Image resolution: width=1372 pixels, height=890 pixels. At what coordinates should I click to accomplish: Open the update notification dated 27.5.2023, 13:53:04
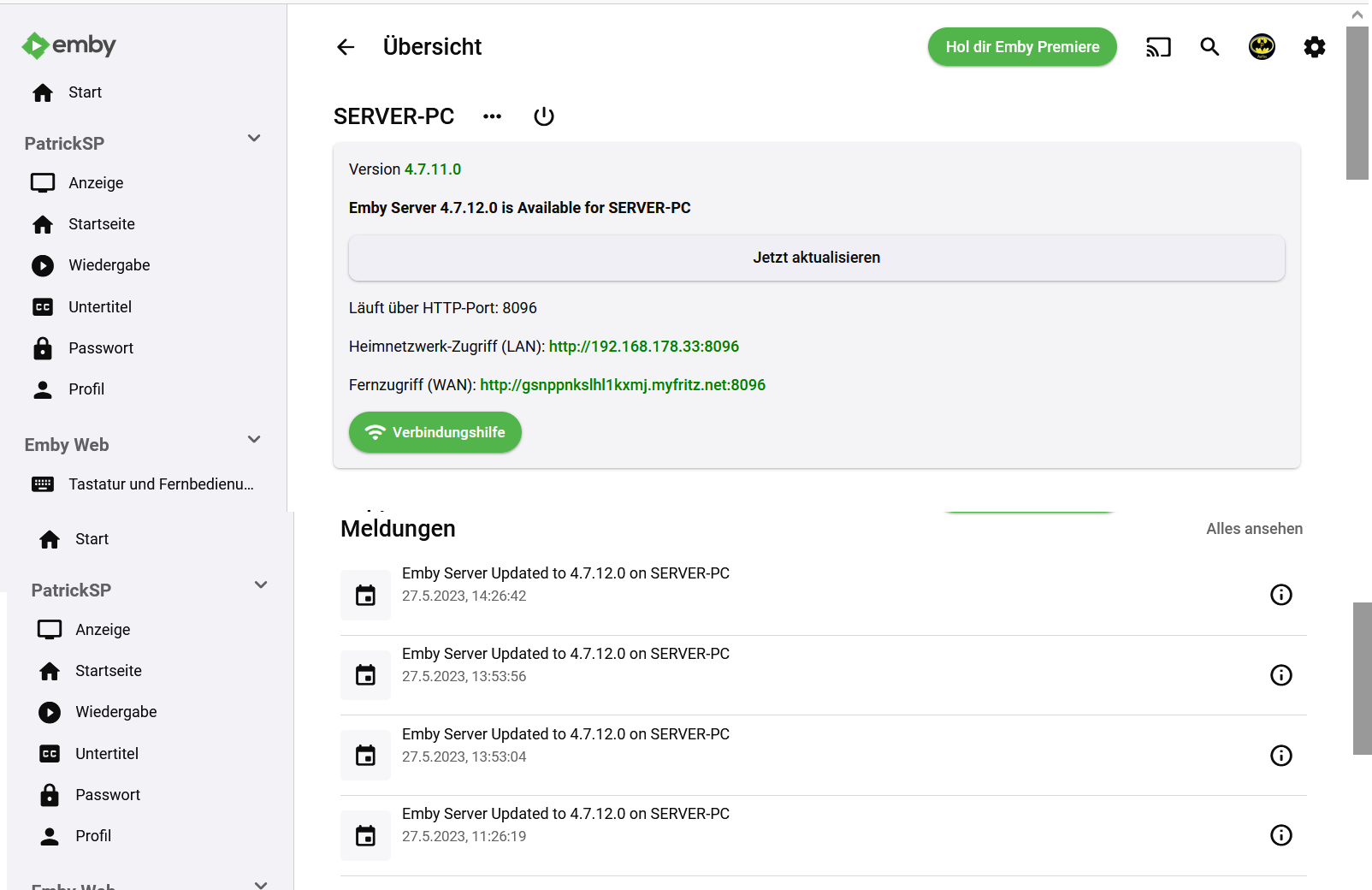click(823, 756)
